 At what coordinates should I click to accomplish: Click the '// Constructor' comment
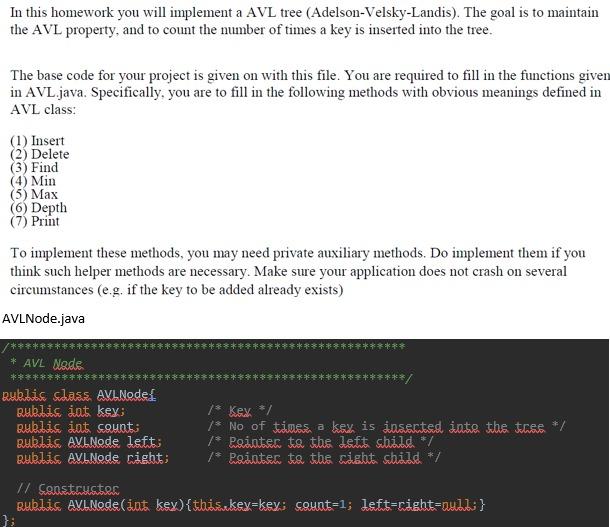(68, 488)
